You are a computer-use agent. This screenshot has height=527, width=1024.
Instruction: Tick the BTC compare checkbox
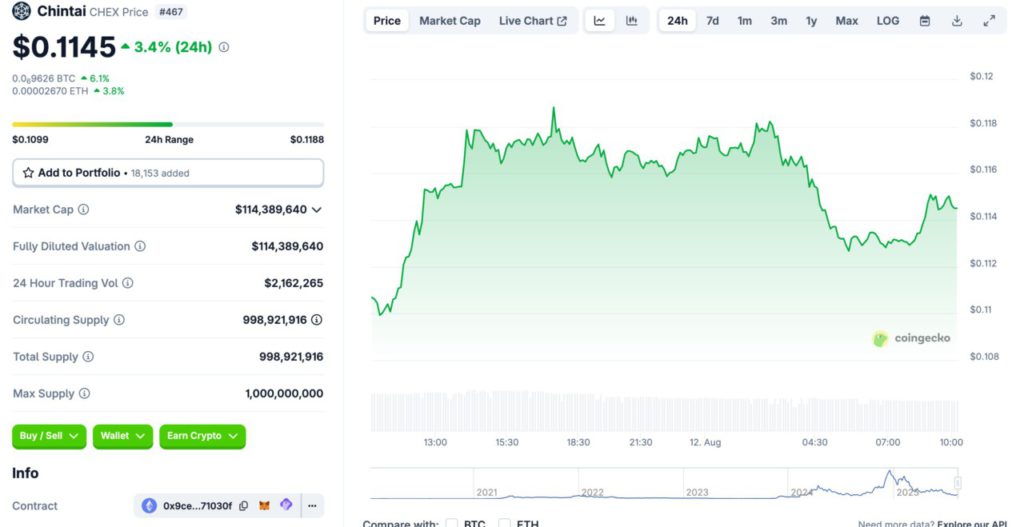[x=452, y=523]
